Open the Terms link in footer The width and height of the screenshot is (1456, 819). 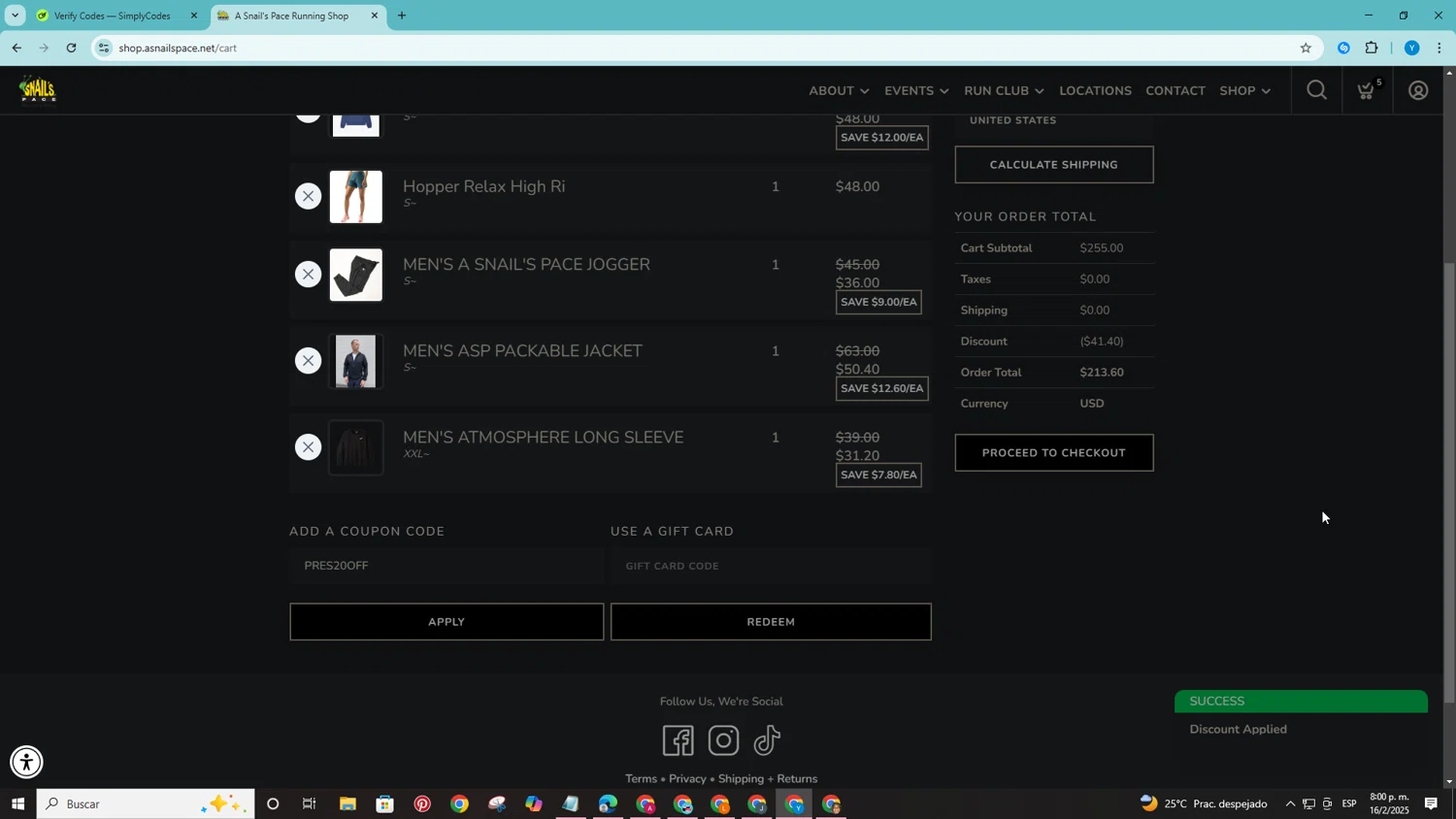(x=642, y=779)
